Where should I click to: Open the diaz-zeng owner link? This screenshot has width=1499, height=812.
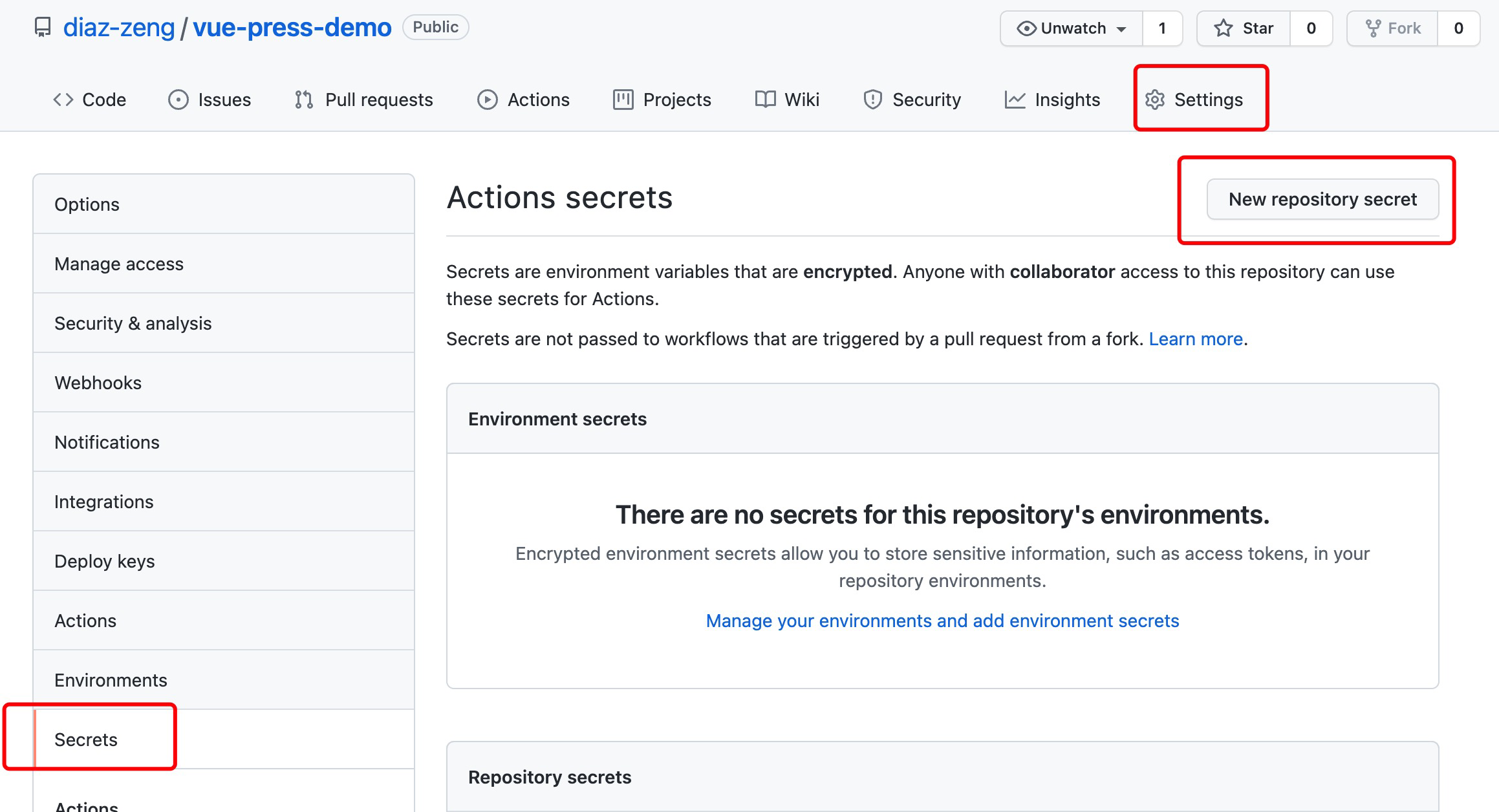click(x=119, y=28)
